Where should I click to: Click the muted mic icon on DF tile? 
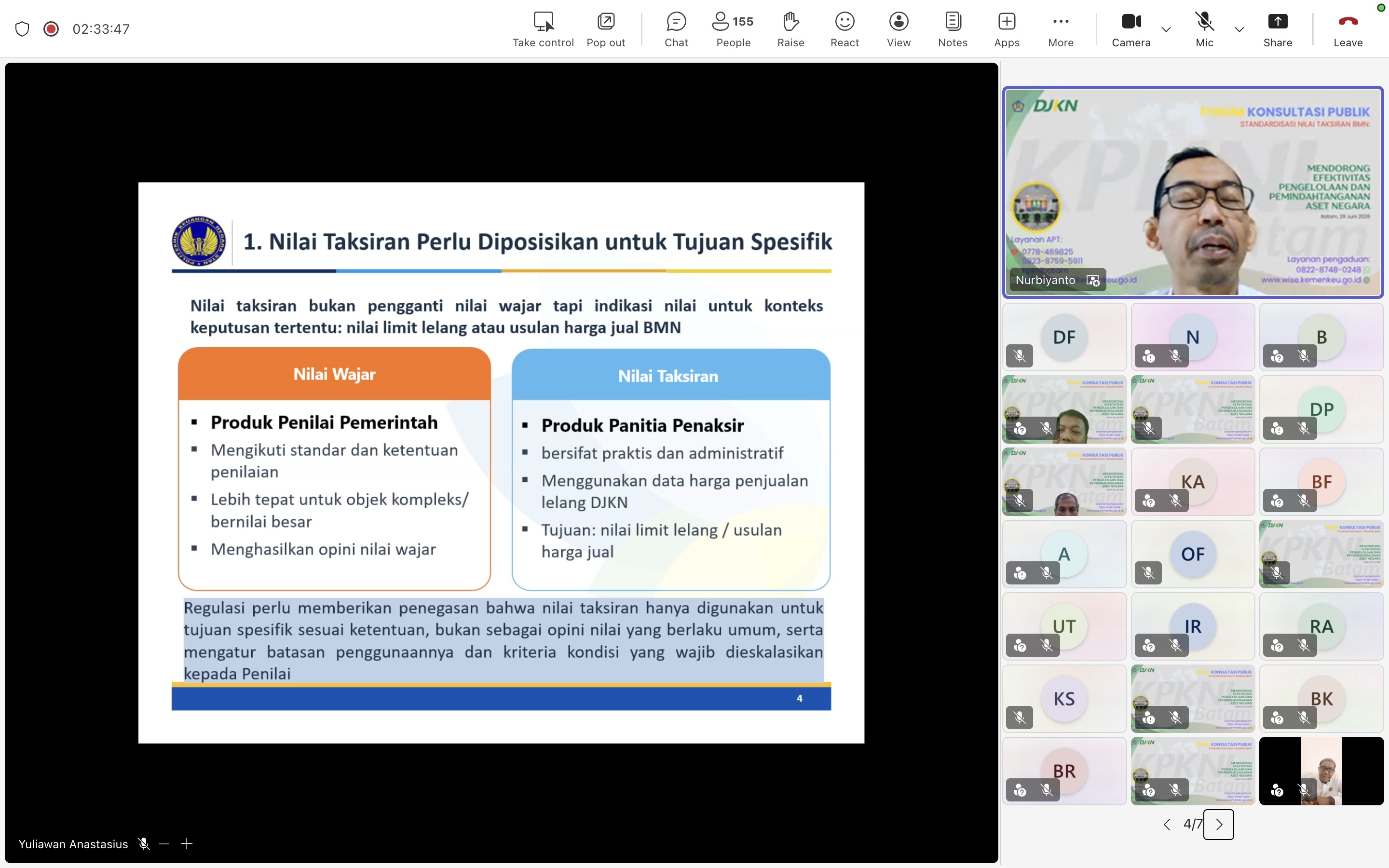tap(1020, 356)
